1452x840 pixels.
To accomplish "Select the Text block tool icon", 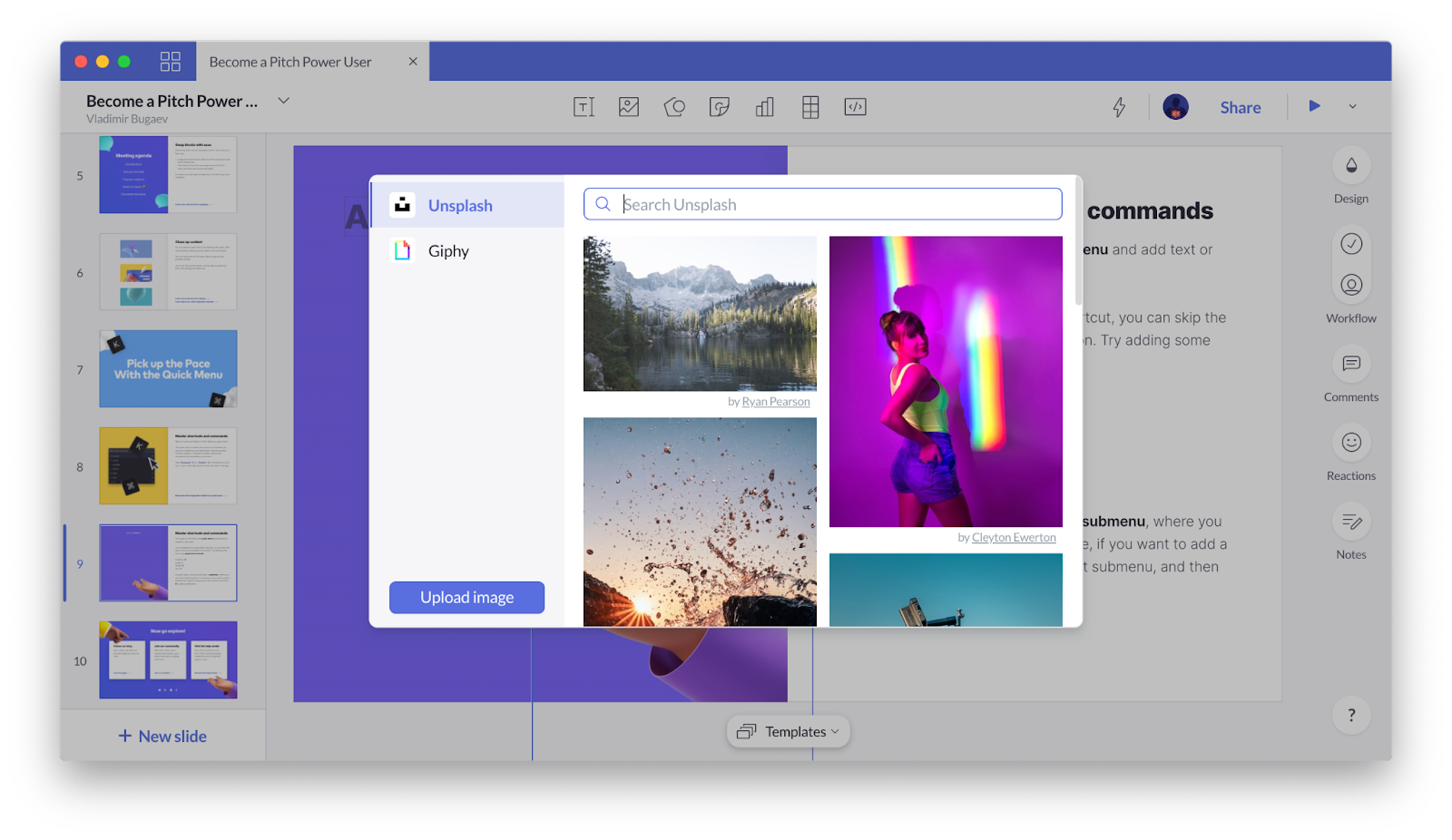I will [x=584, y=107].
